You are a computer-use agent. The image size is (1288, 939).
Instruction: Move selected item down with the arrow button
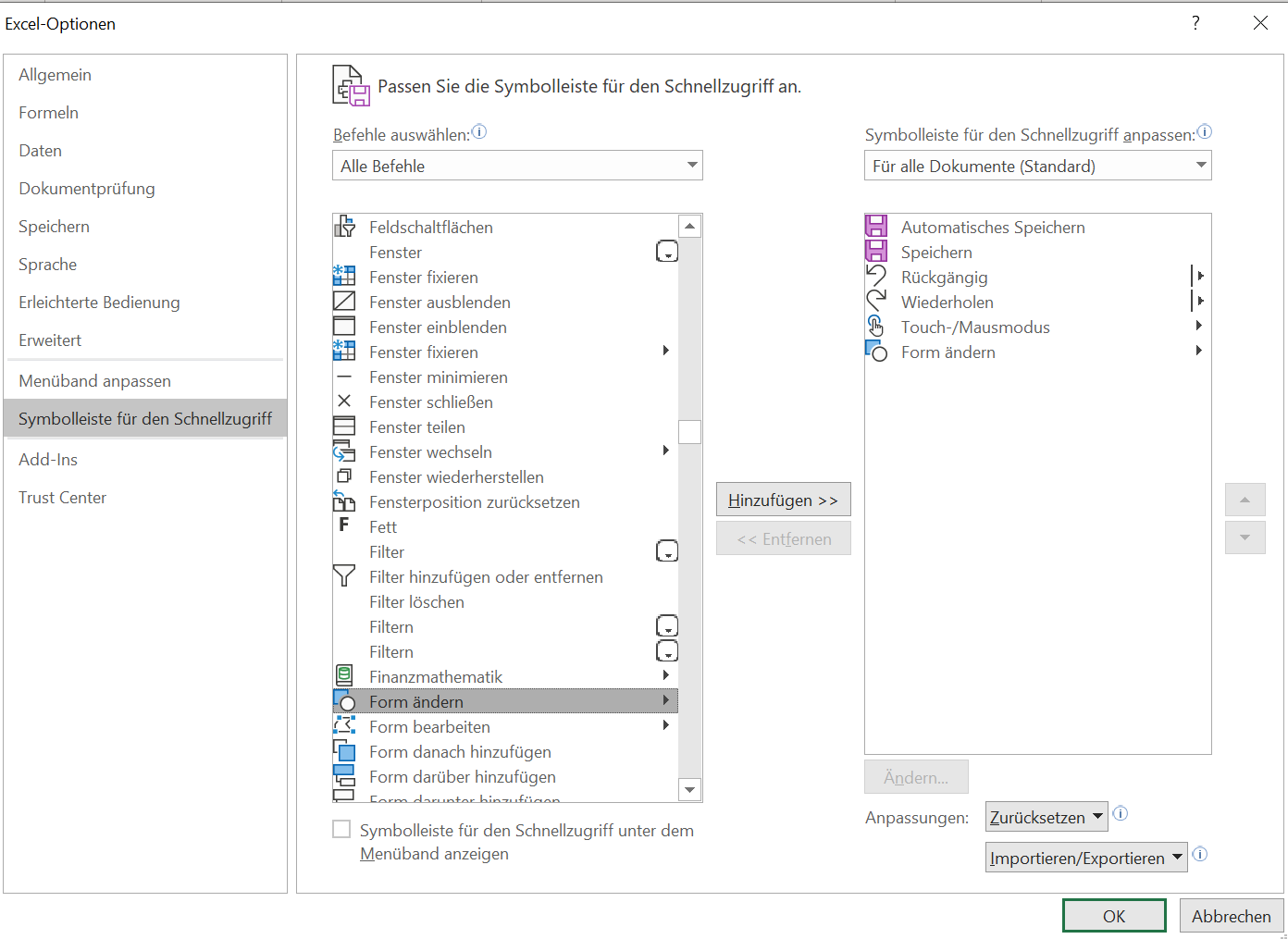click(1245, 537)
